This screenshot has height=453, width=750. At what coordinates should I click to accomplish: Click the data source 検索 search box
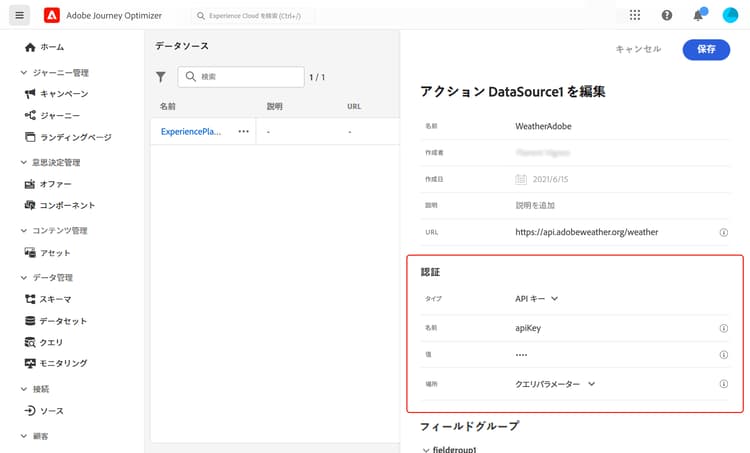click(241, 77)
